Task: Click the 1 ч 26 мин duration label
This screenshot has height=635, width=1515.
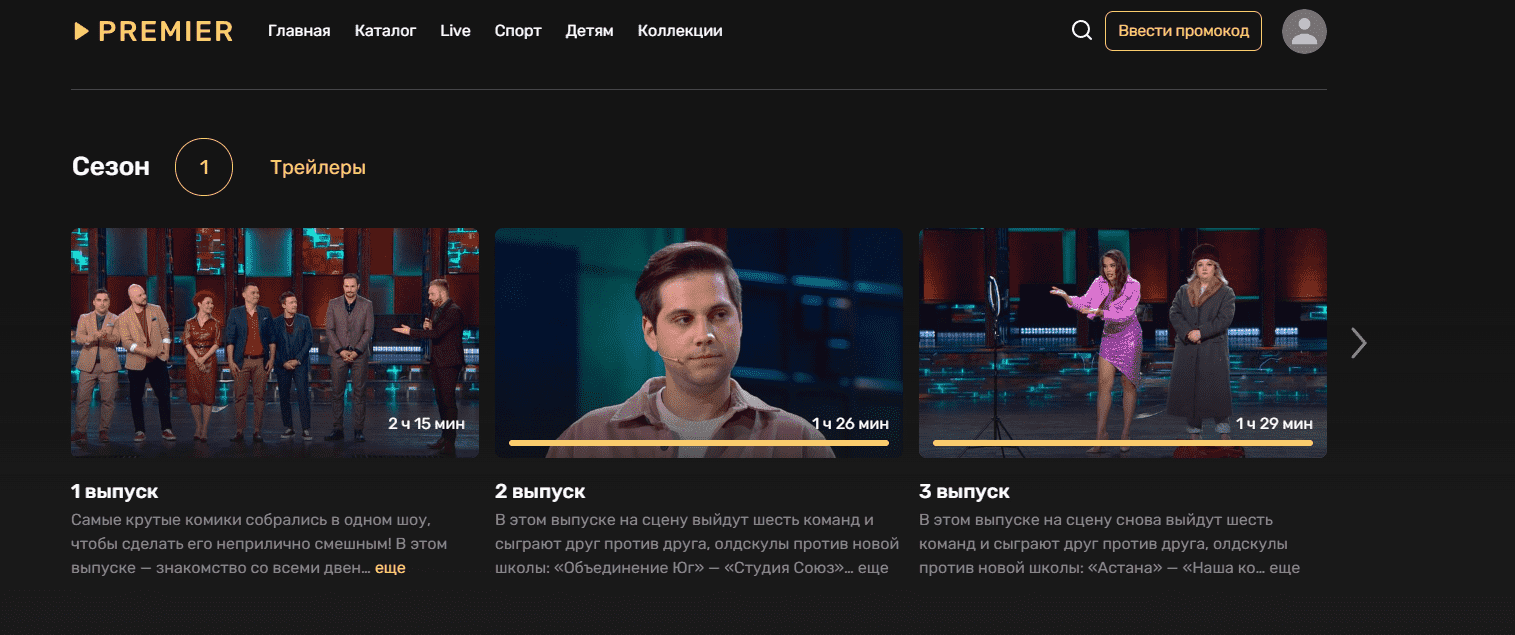Action: tap(850, 424)
